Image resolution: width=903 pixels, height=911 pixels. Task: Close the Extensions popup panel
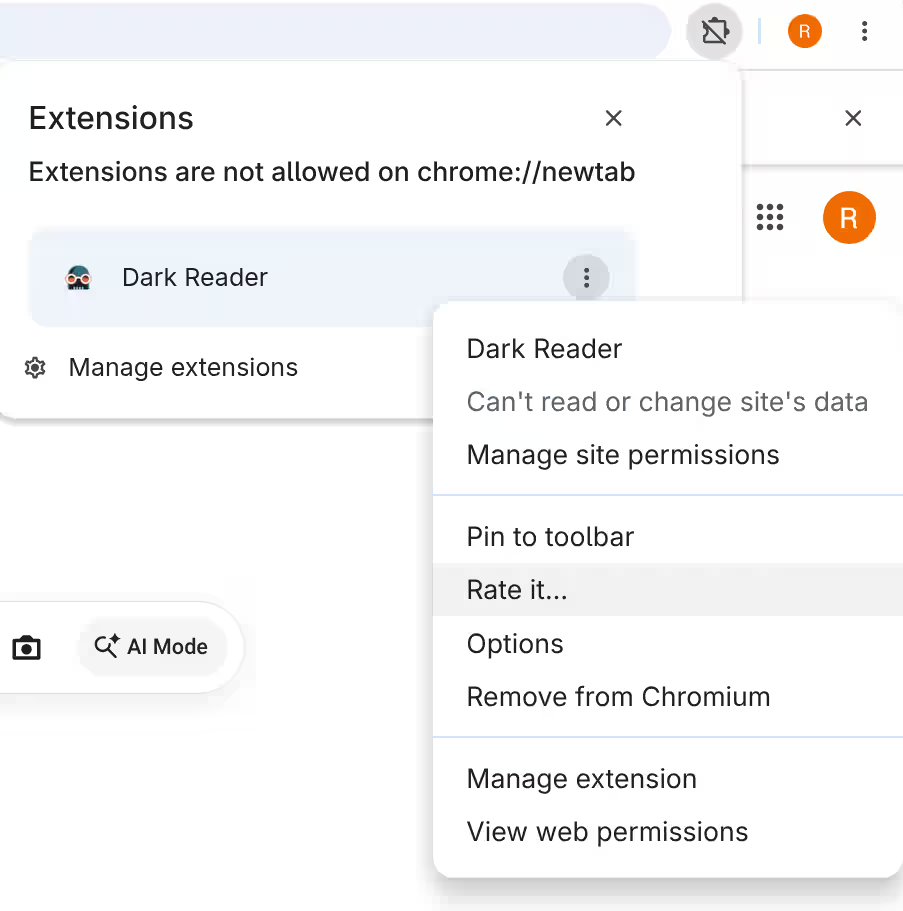click(x=614, y=118)
